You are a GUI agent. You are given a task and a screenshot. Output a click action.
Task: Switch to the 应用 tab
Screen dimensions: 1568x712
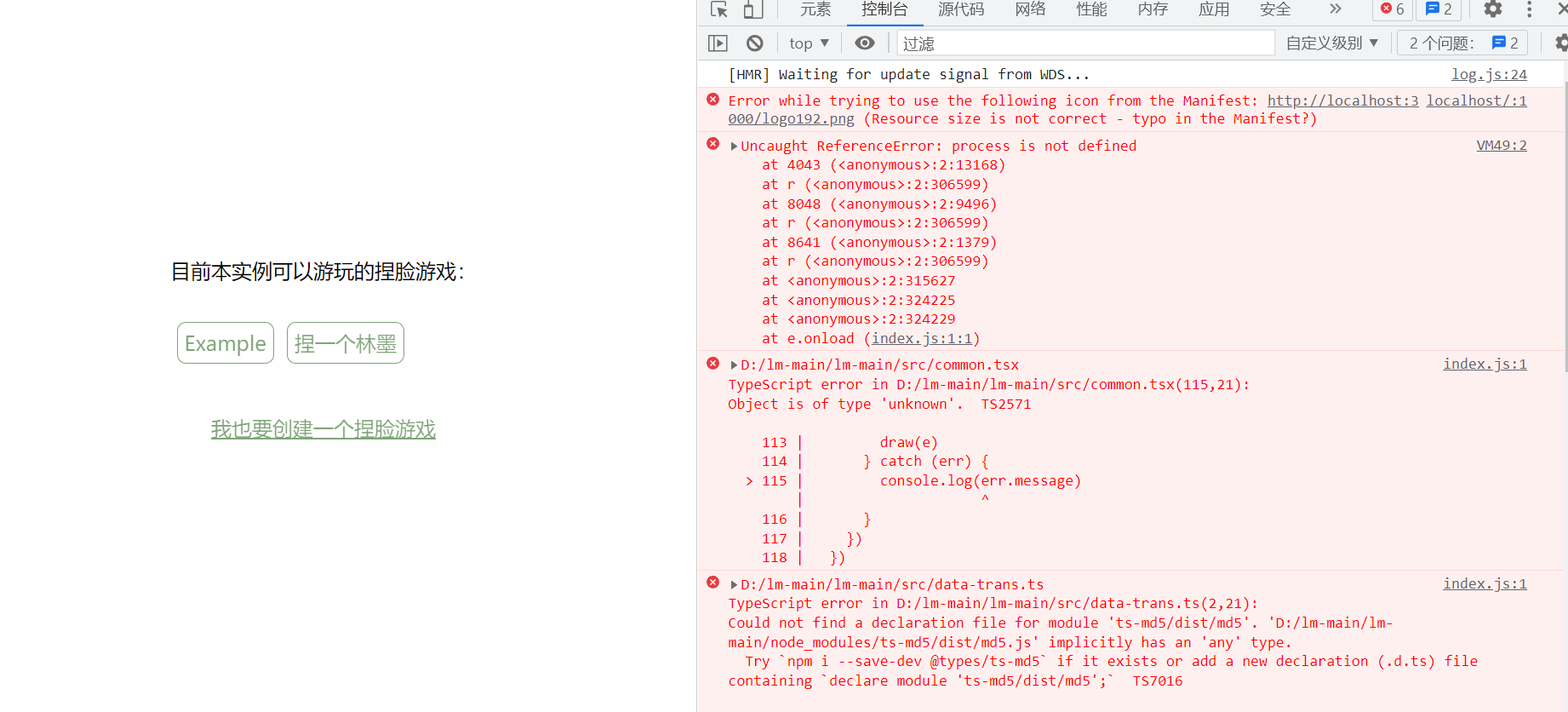pos(1214,9)
